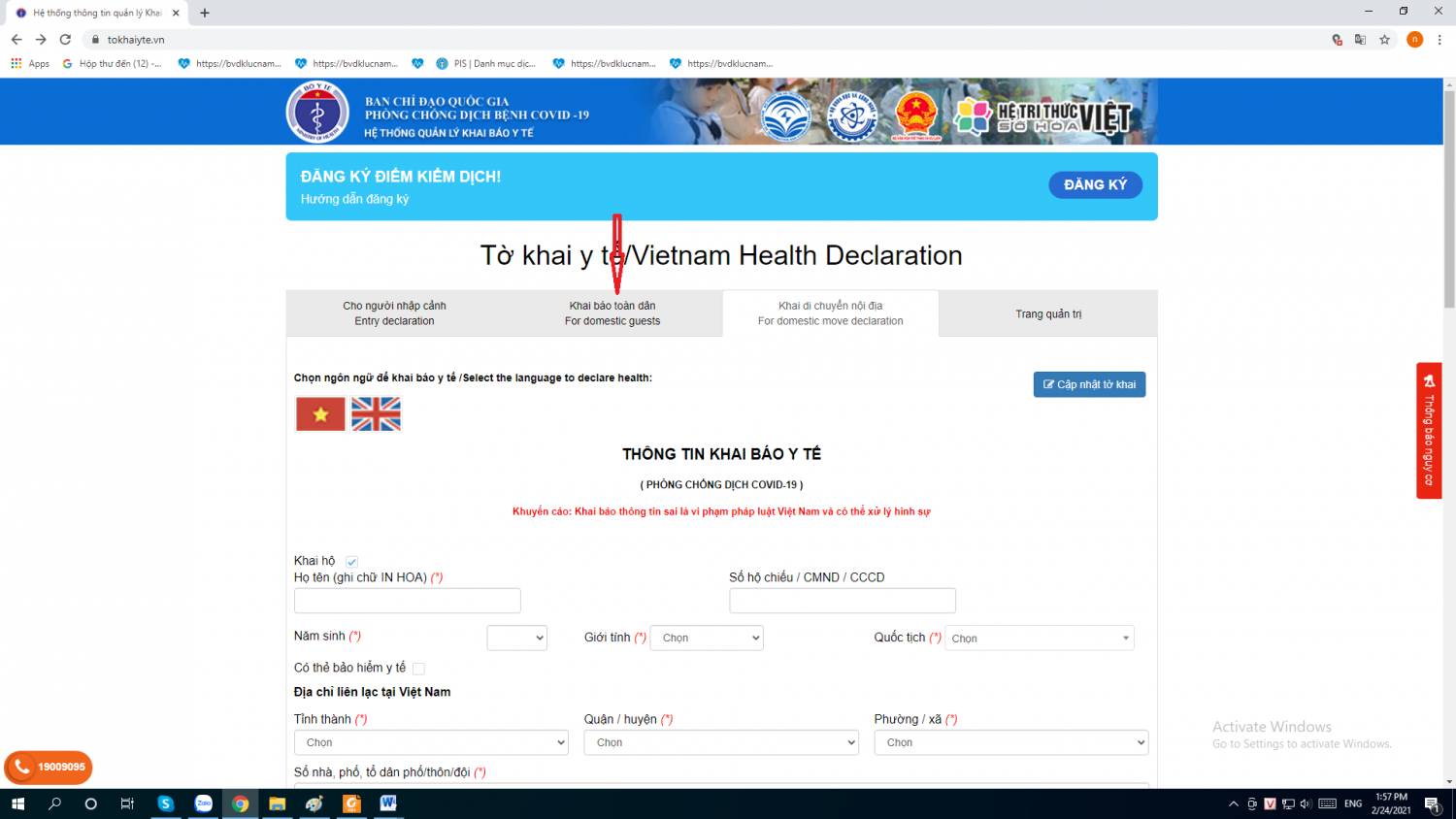Image resolution: width=1456 pixels, height=819 pixels.
Task: Reload the page using the refresh icon
Action: (x=65, y=40)
